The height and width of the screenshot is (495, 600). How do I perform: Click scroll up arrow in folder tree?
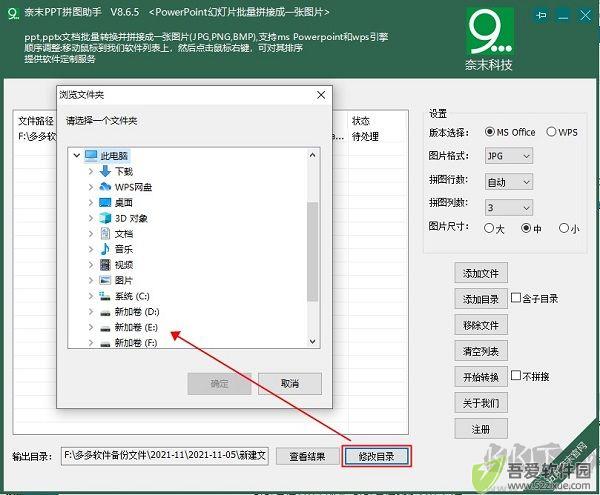pos(313,155)
